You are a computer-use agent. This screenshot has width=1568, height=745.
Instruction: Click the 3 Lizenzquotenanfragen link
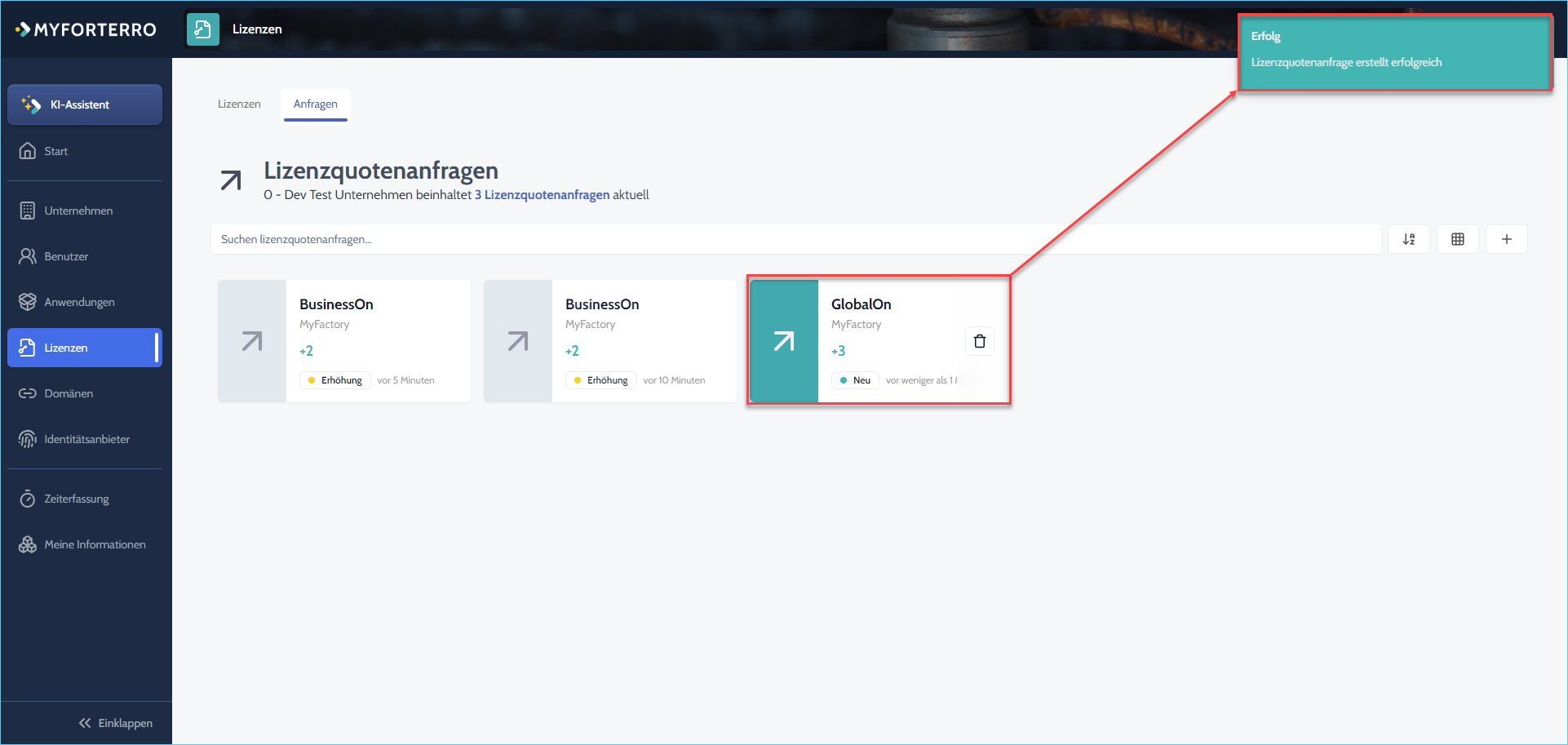(543, 195)
